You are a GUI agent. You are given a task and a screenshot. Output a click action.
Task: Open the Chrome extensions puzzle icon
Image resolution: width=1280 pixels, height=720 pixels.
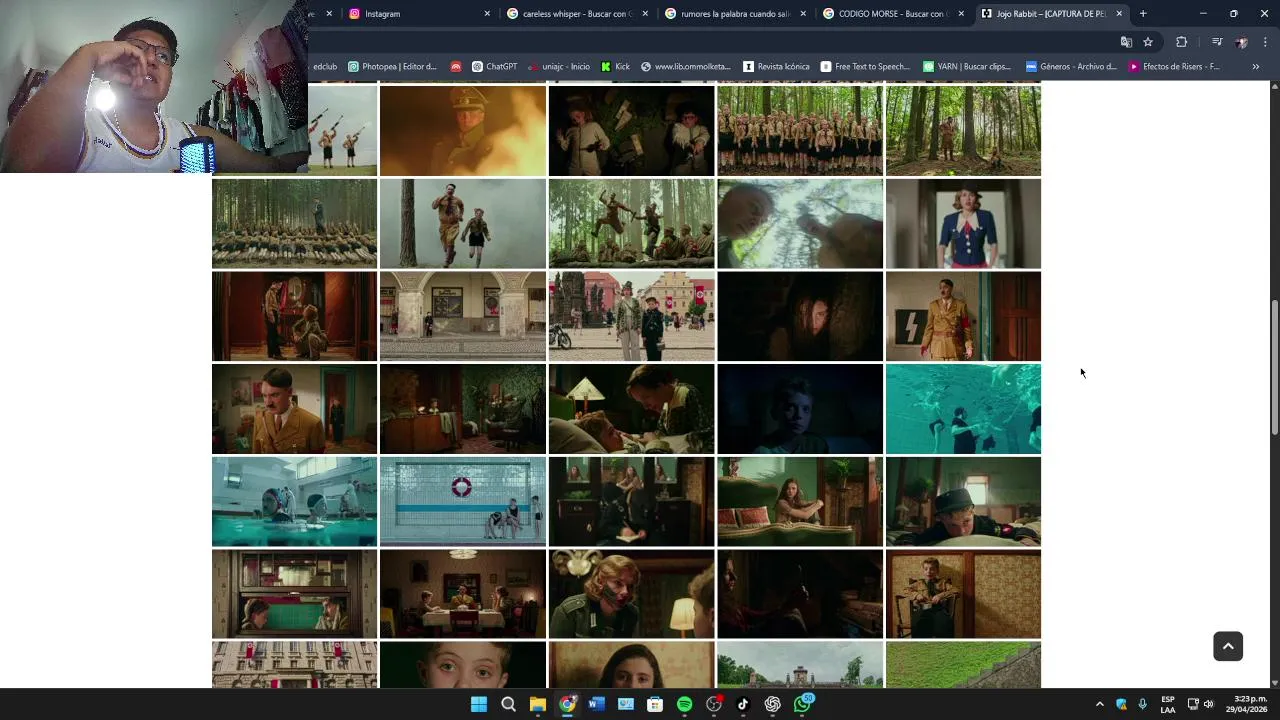[1181, 42]
